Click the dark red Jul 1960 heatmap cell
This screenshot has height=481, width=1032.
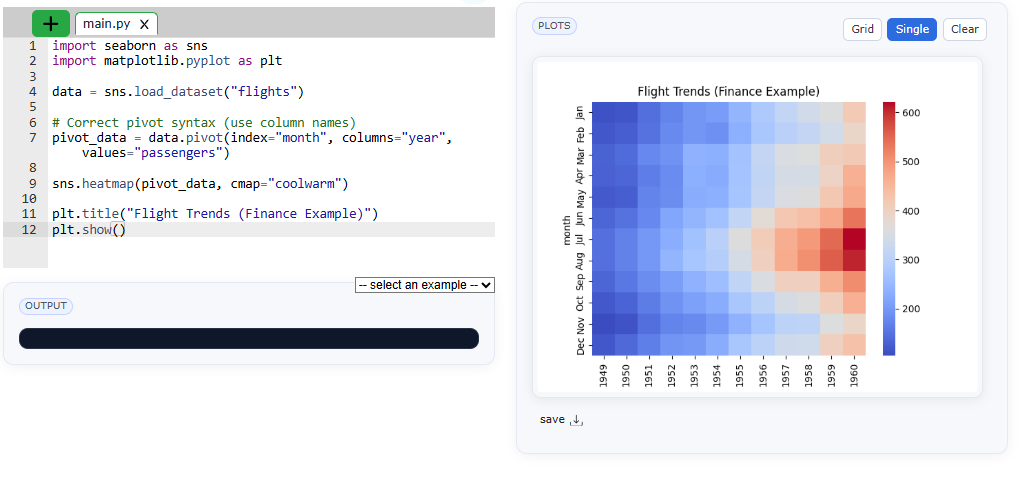[x=853, y=238]
